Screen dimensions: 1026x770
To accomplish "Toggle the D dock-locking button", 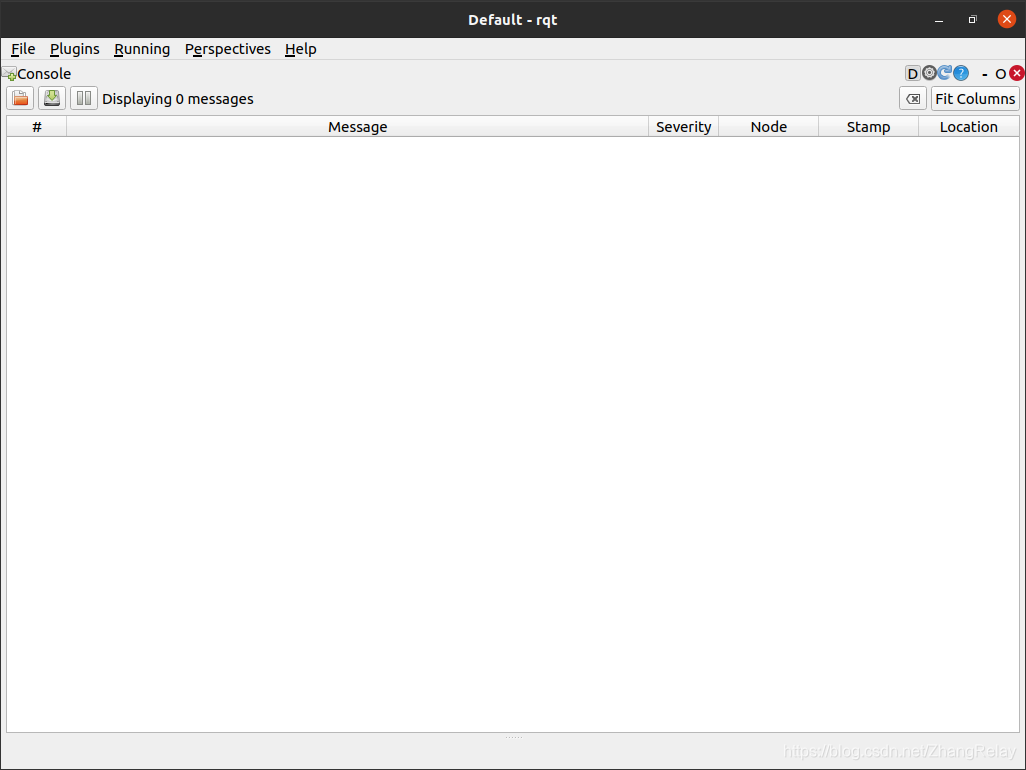I will [912, 73].
